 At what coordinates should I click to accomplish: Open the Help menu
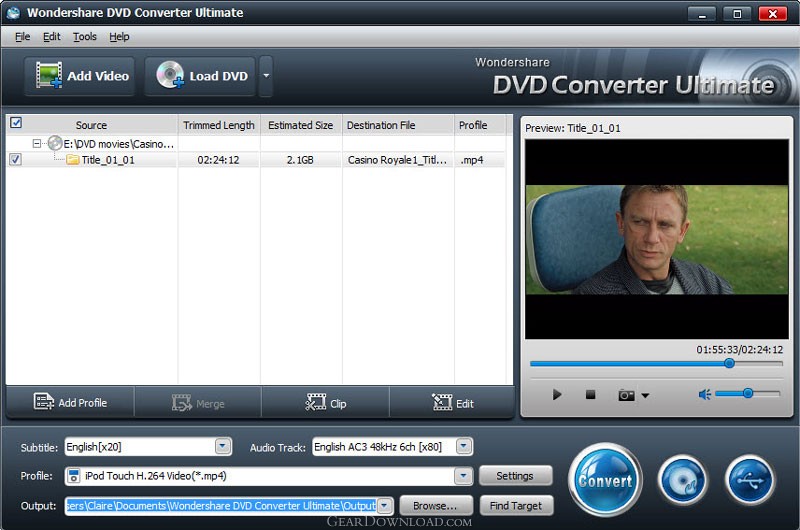tap(119, 37)
